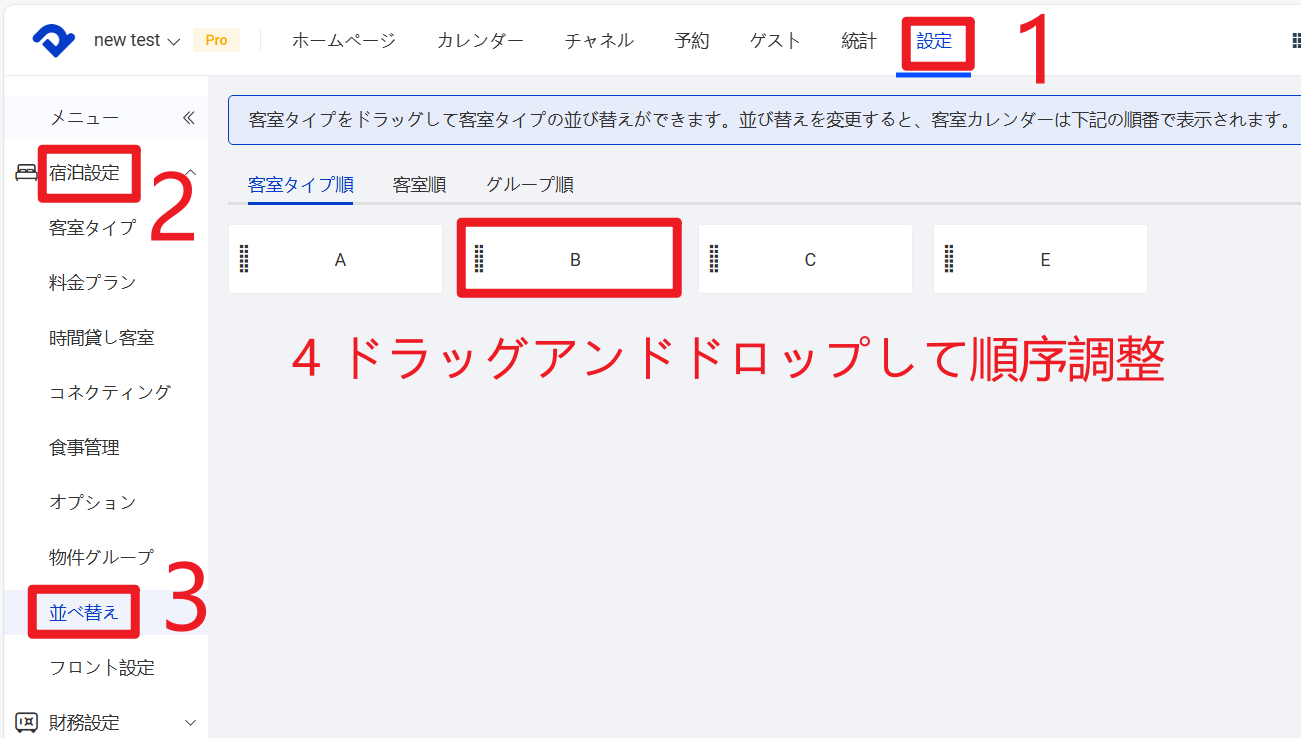Open the new test property dropdown
The height and width of the screenshot is (738, 1301).
[x=136, y=41]
